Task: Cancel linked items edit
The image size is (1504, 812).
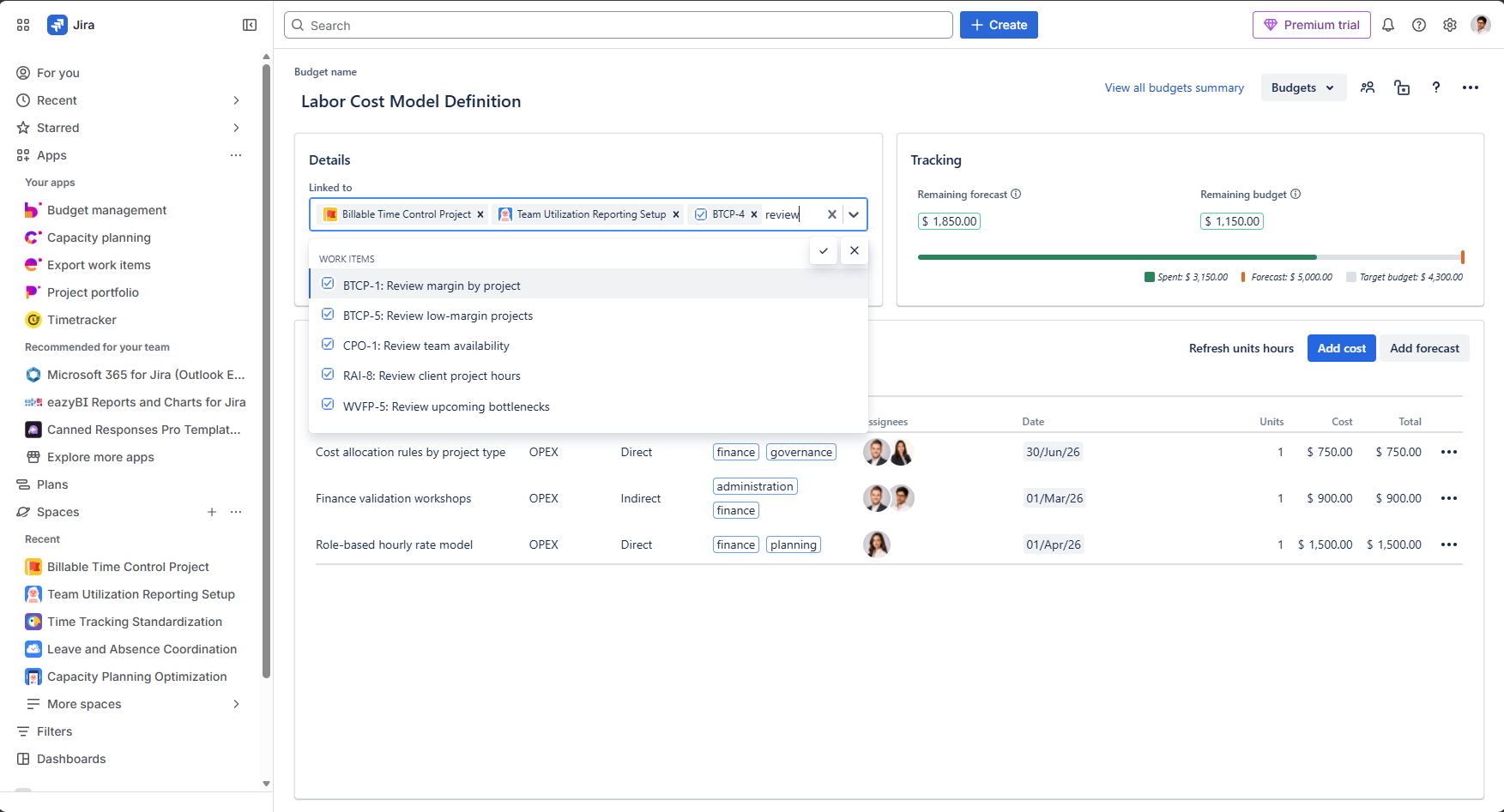Action: tap(855, 250)
